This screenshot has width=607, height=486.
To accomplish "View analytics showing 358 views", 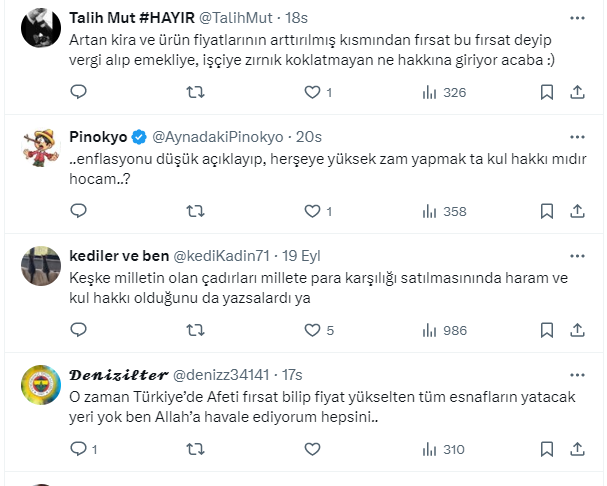I will (444, 211).
